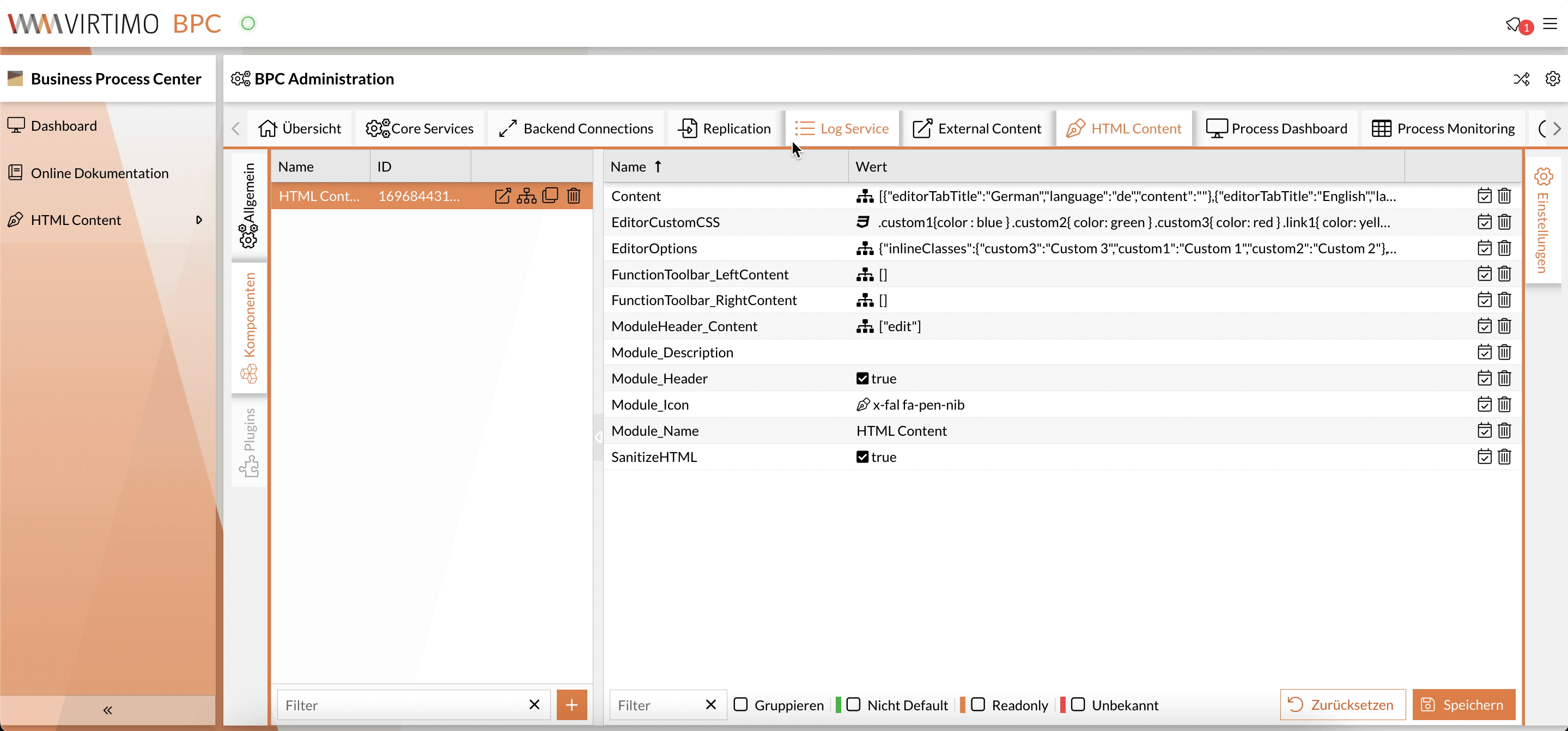Enable the Gruppieren checkbox
The height and width of the screenshot is (731, 1568).
click(x=741, y=705)
